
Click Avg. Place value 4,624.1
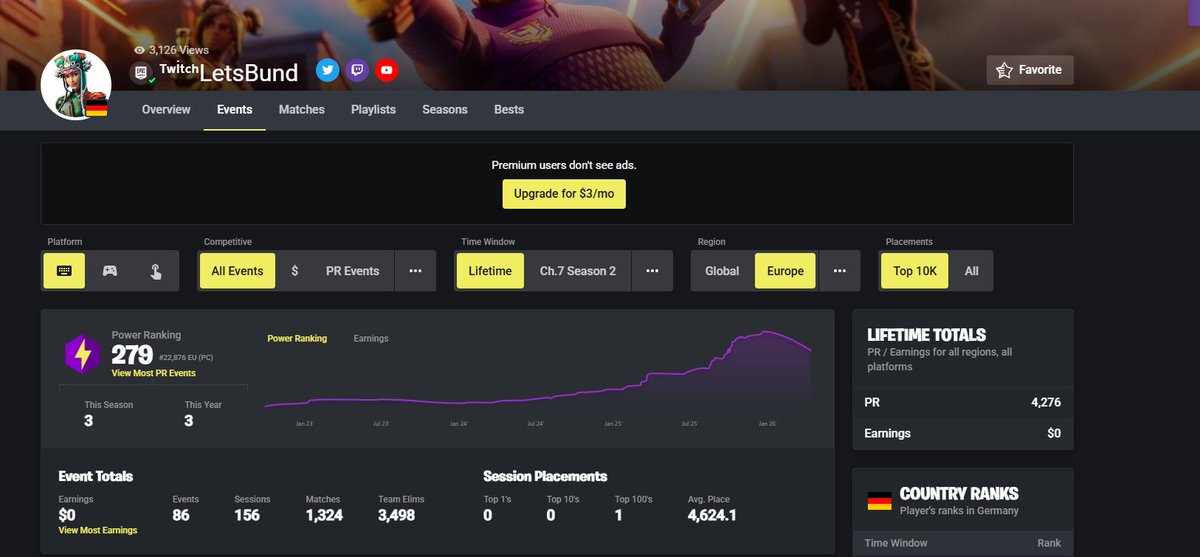tap(712, 515)
